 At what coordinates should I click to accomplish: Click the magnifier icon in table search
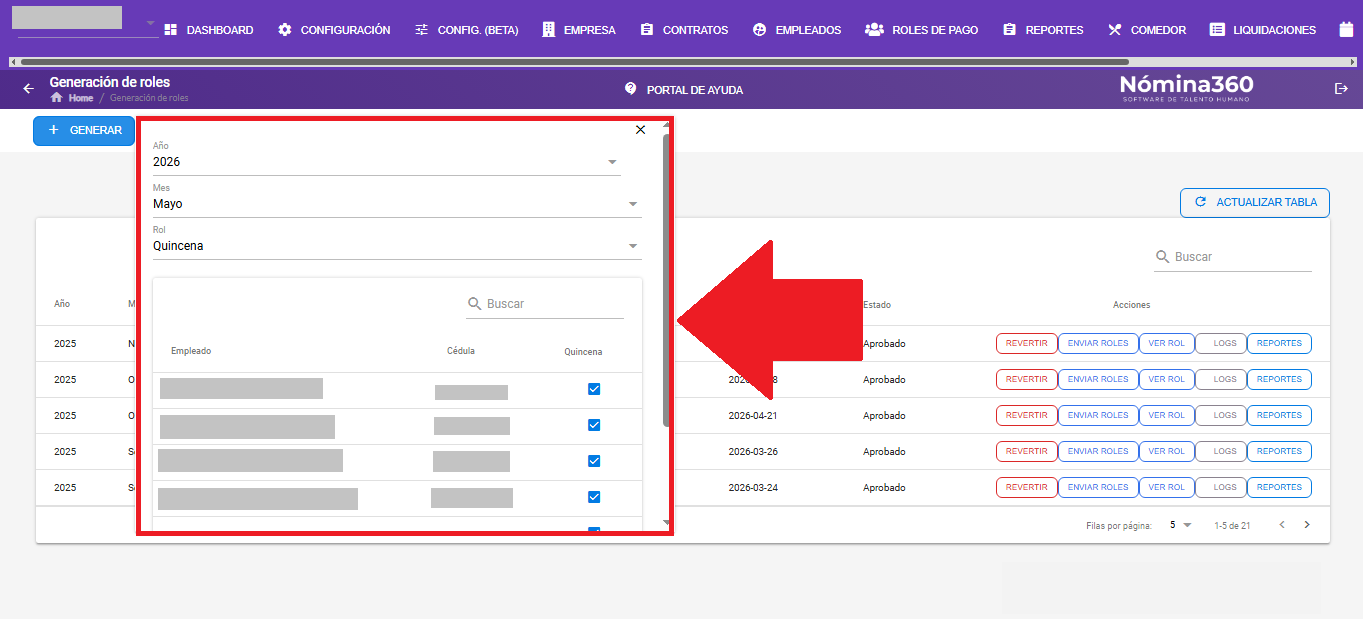1163,257
